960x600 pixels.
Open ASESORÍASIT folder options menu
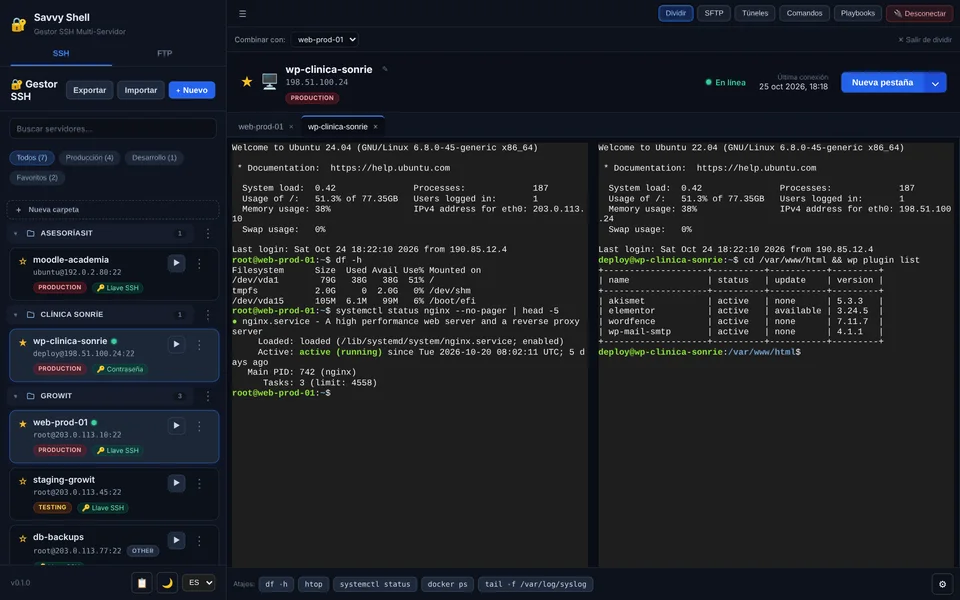(208, 233)
